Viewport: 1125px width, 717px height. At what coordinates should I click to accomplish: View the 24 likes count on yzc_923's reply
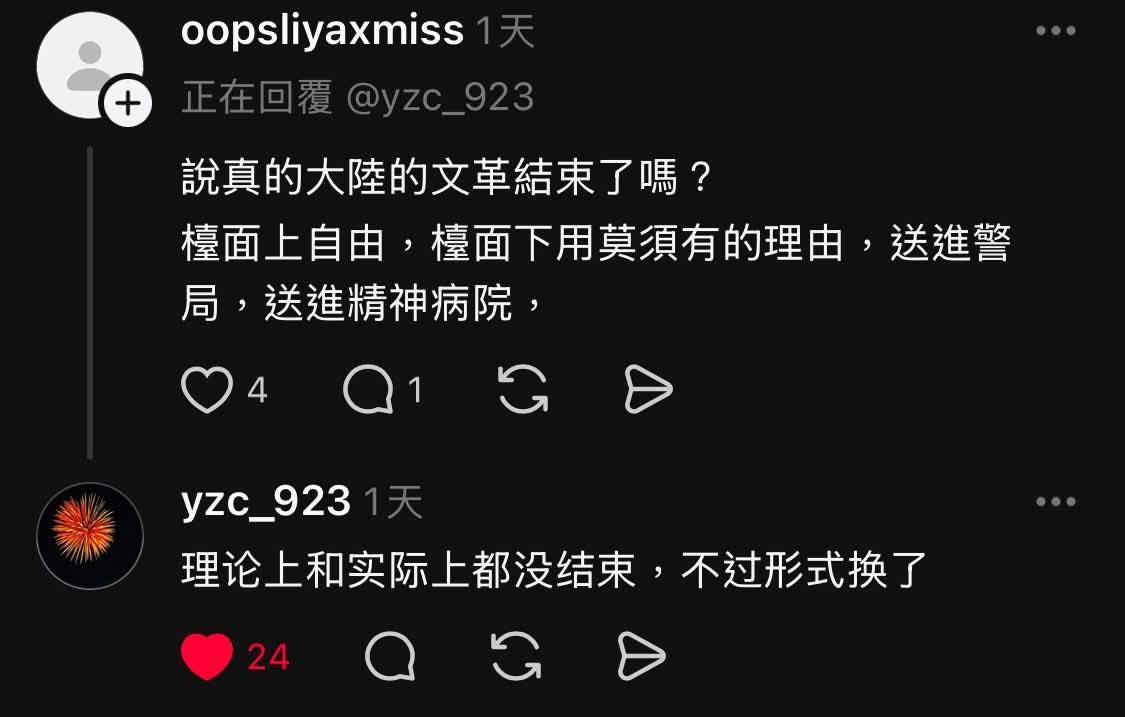pos(268,657)
